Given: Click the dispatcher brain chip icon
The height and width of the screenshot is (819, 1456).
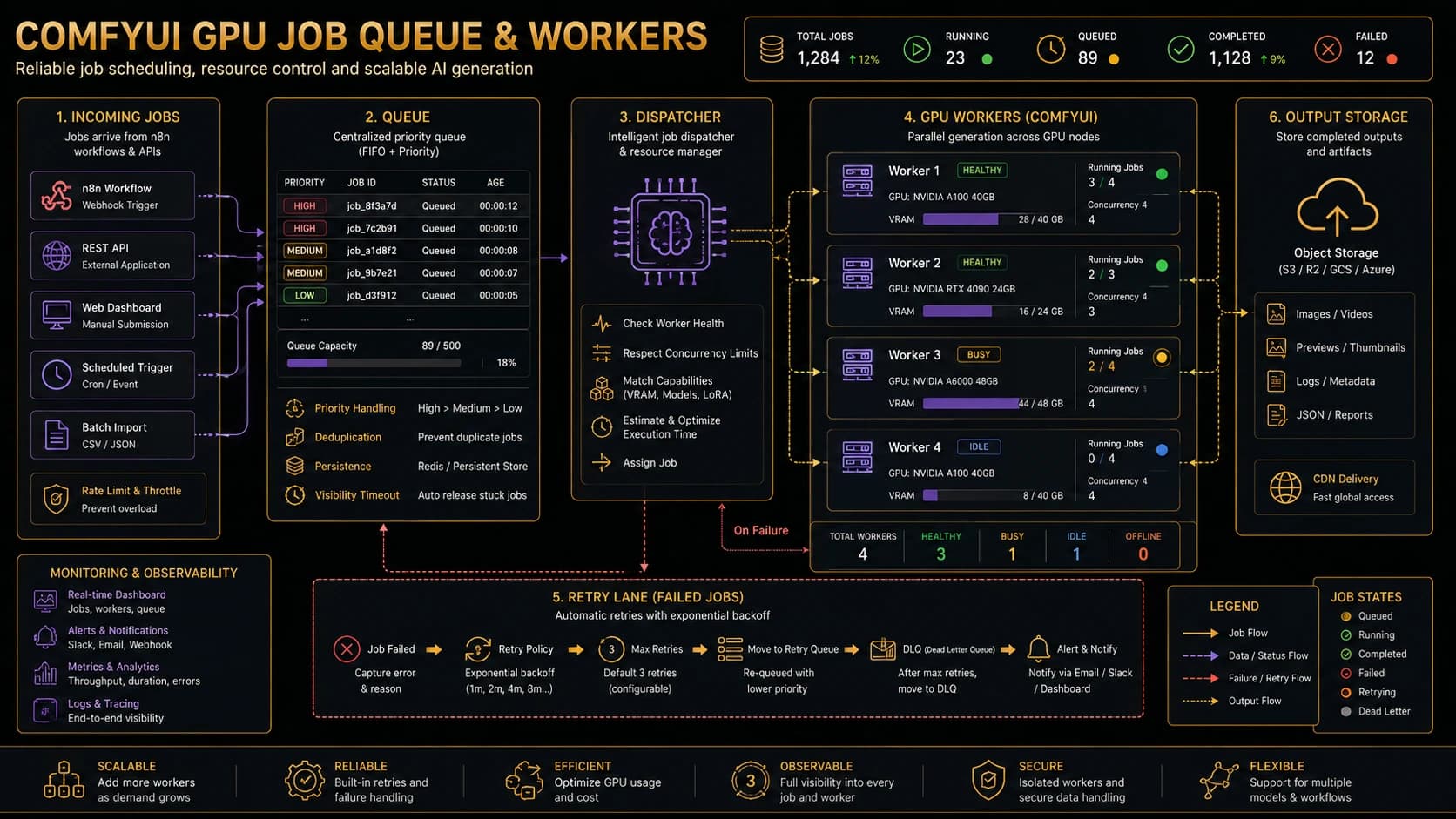Looking at the screenshot, I should 670,232.
